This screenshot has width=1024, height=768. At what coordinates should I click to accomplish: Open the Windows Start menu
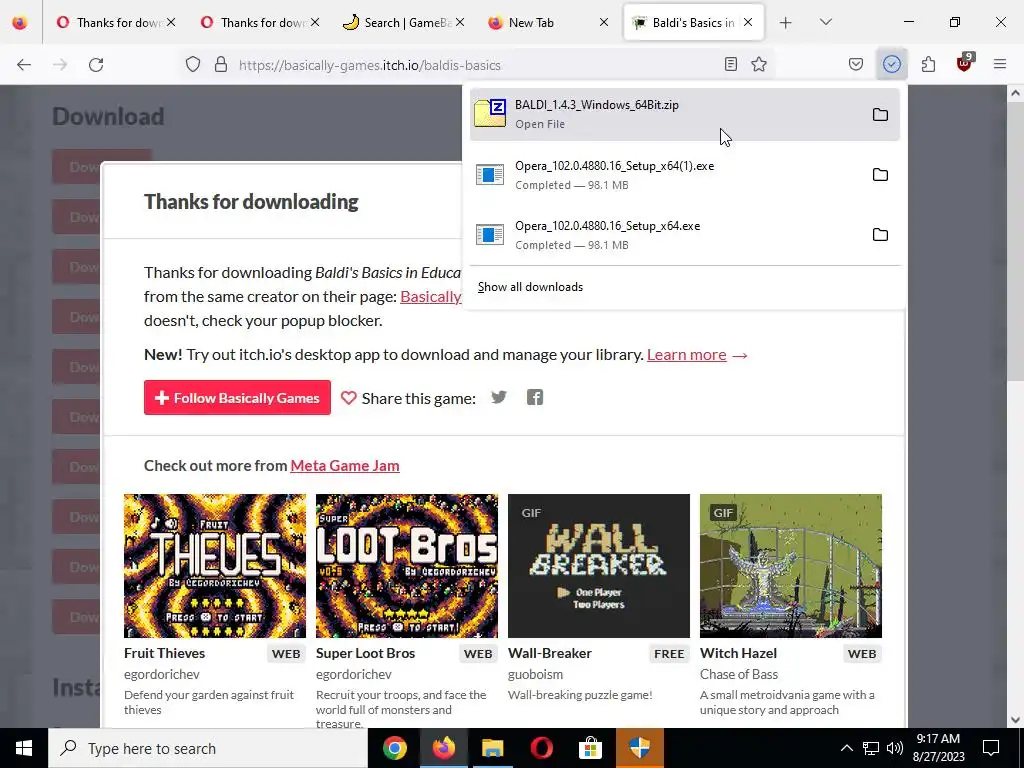(24, 748)
